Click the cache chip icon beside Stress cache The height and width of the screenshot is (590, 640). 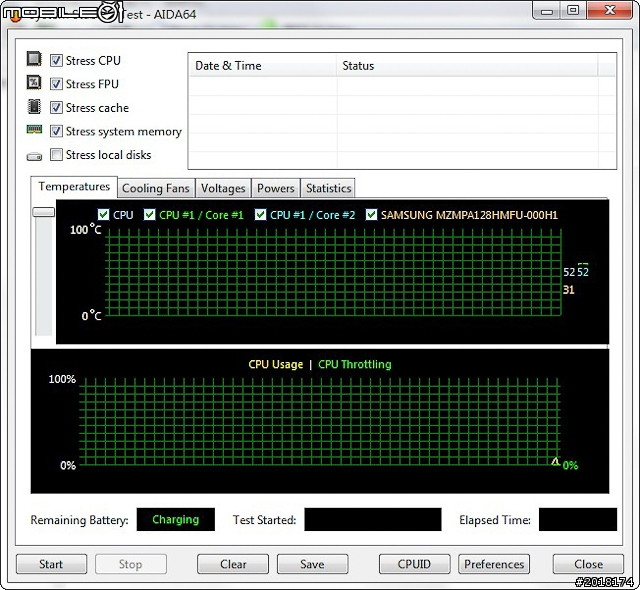tap(34, 107)
